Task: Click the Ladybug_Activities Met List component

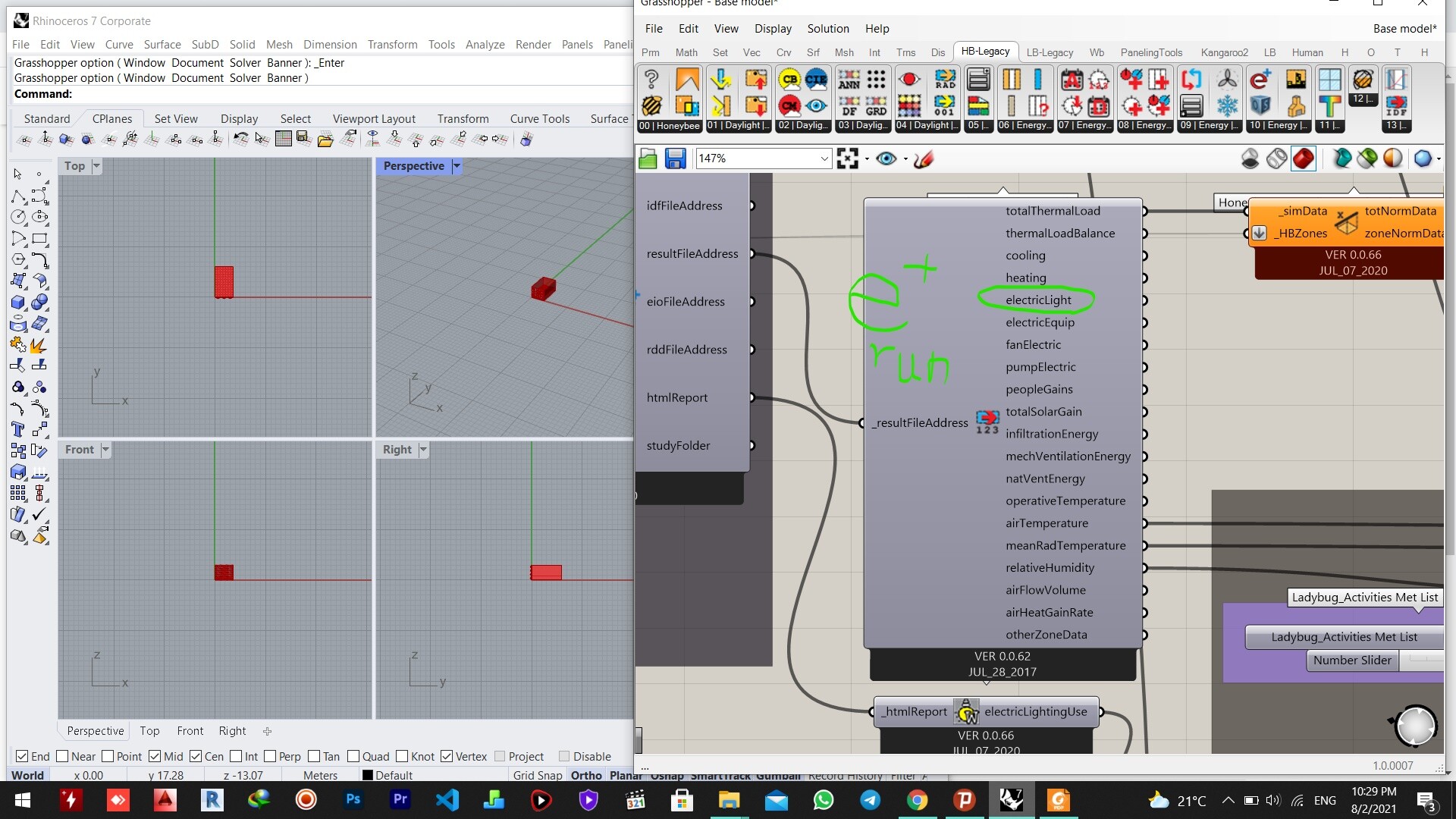Action: click(1344, 637)
